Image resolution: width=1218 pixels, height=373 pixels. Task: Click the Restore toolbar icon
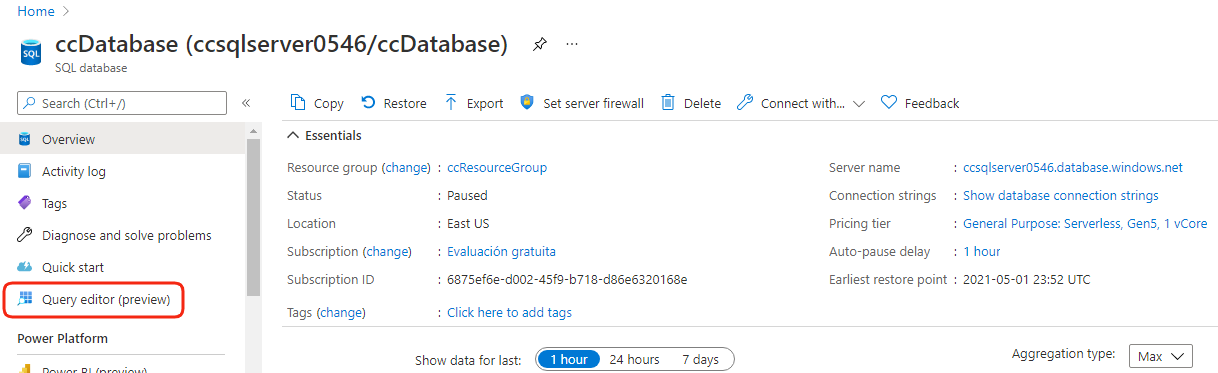click(368, 103)
